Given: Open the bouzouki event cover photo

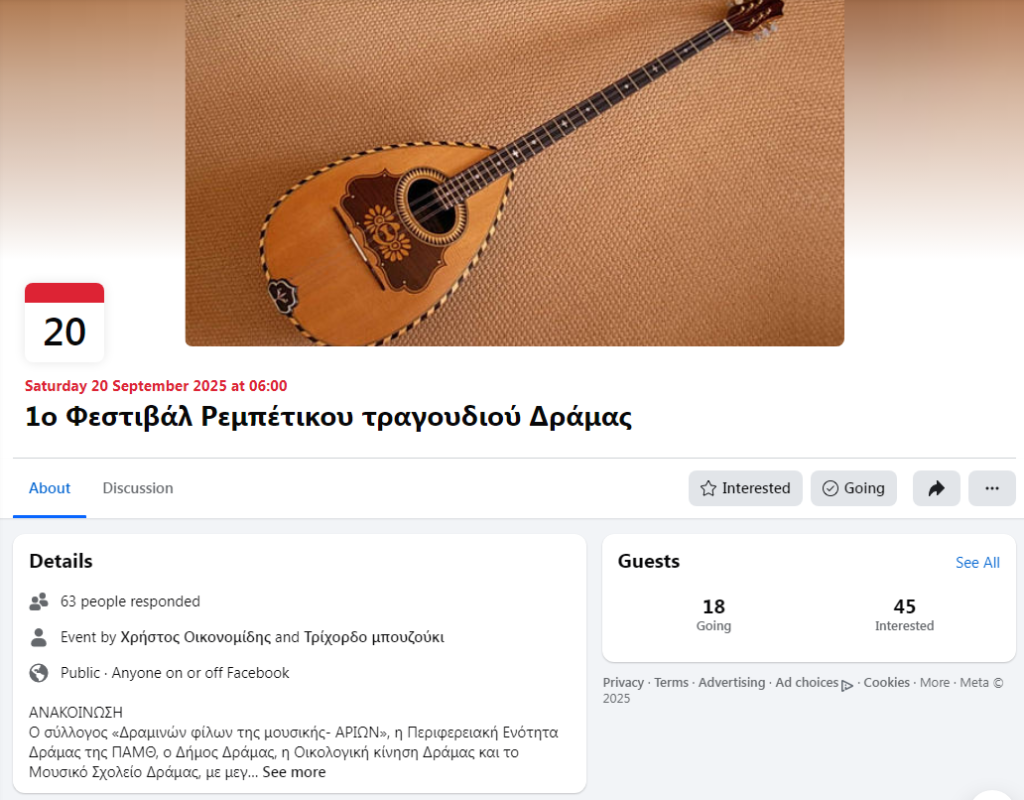Looking at the screenshot, I should pyautogui.click(x=515, y=172).
